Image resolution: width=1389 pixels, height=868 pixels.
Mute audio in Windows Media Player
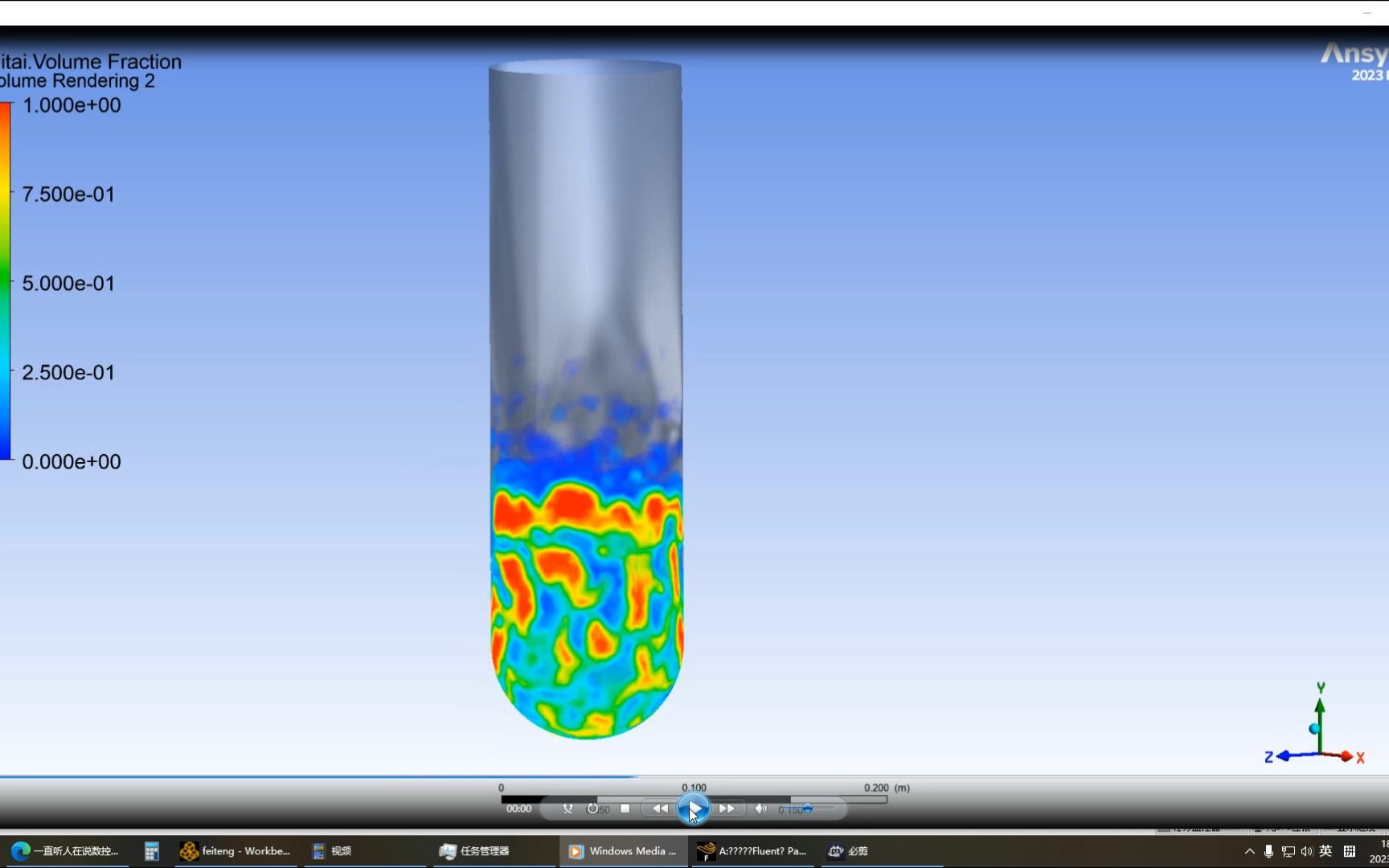click(760, 809)
